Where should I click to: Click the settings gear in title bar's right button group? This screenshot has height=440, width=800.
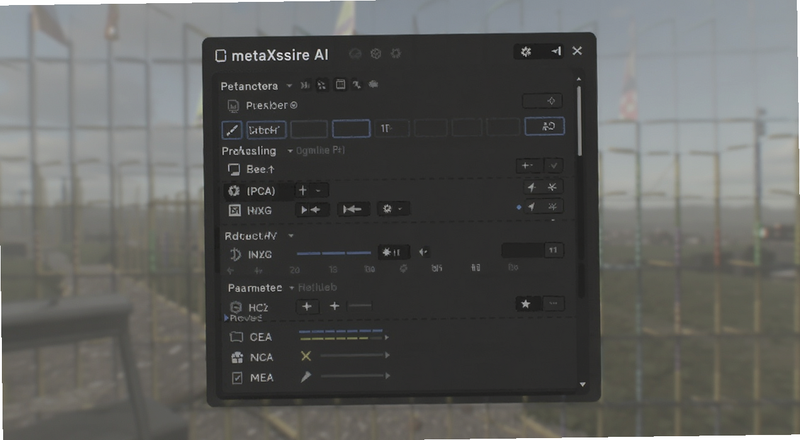[x=526, y=51]
